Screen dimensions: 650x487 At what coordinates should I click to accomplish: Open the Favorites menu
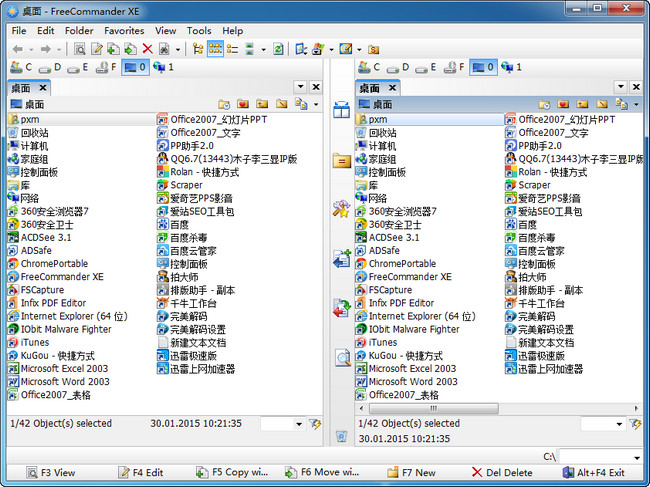124,31
